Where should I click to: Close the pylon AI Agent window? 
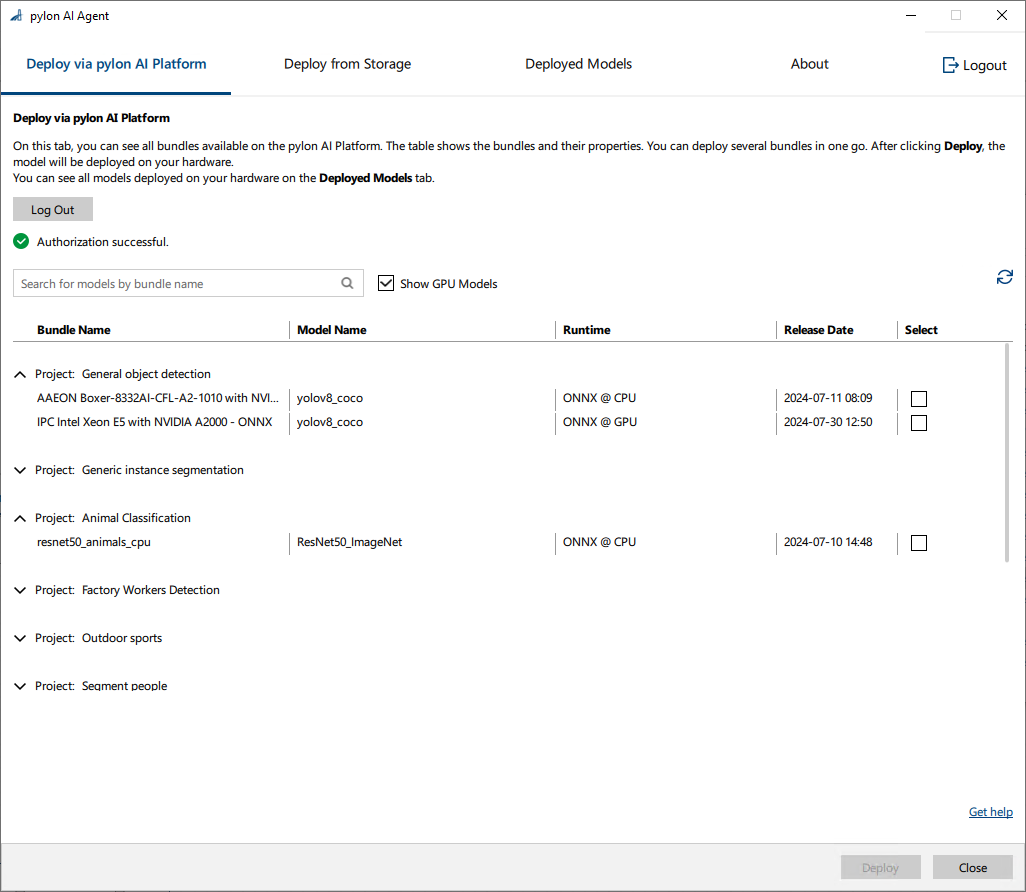coord(1002,15)
